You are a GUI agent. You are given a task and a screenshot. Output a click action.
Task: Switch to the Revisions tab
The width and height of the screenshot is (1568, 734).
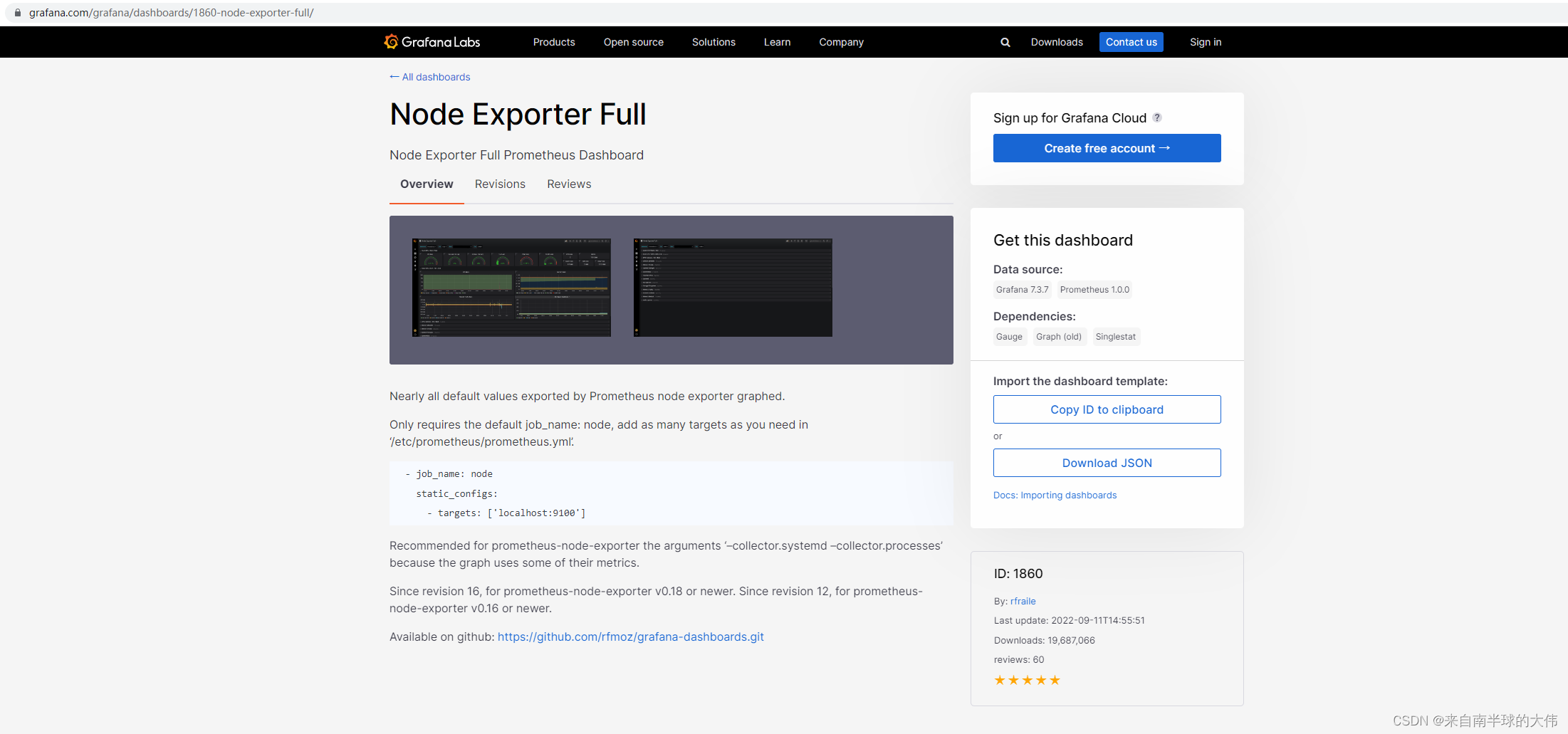tap(500, 184)
